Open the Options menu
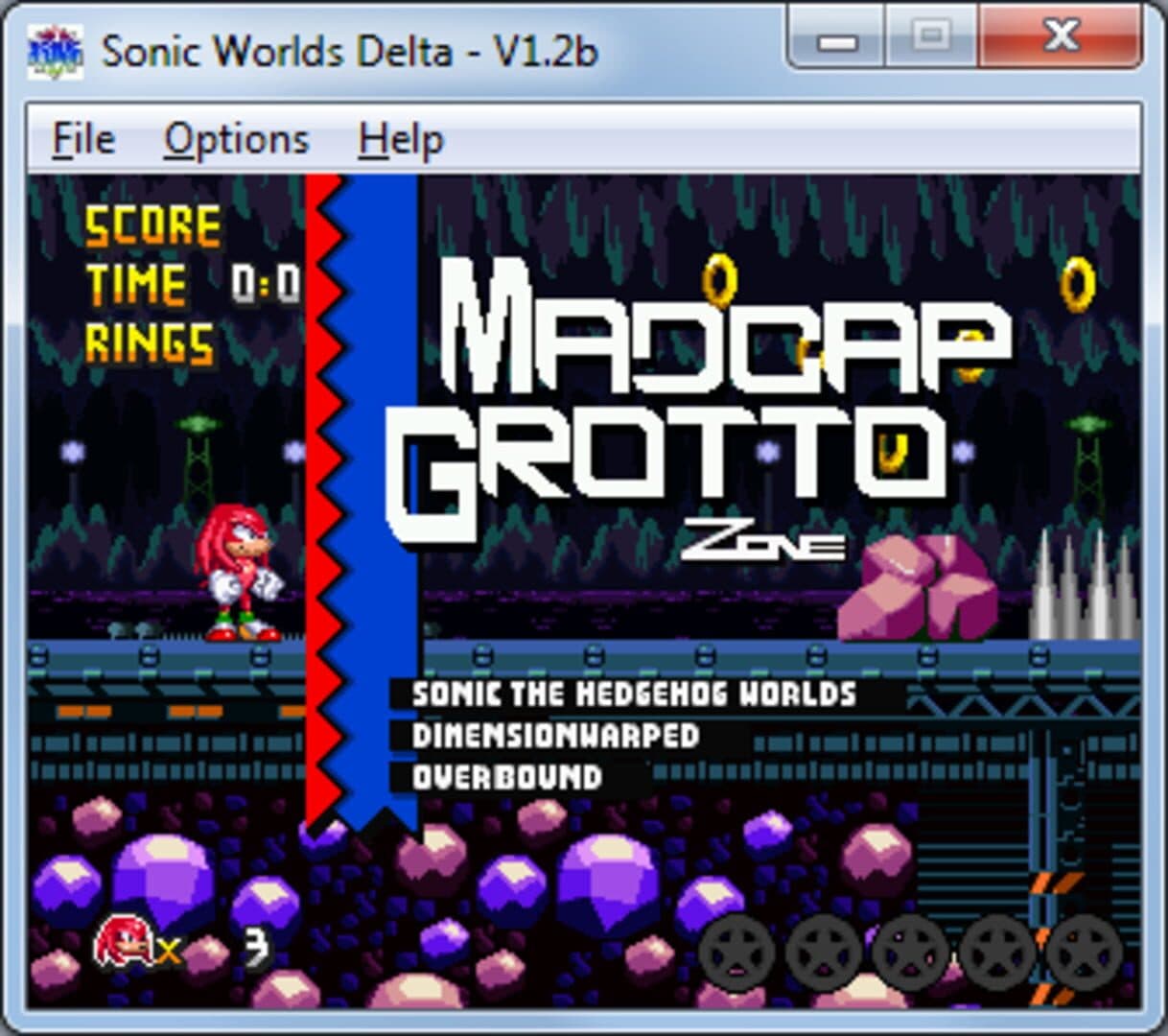Image resolution: width=1168 pixels, height=1036 pixels. (236, 140)
